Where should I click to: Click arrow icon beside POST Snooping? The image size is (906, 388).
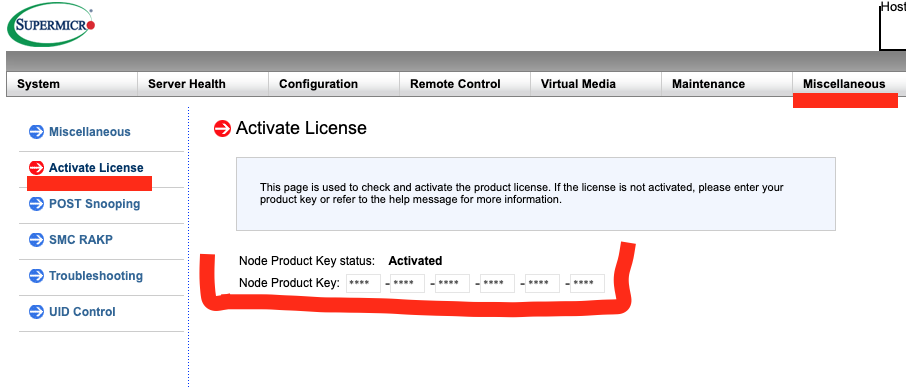click(36, 204)
